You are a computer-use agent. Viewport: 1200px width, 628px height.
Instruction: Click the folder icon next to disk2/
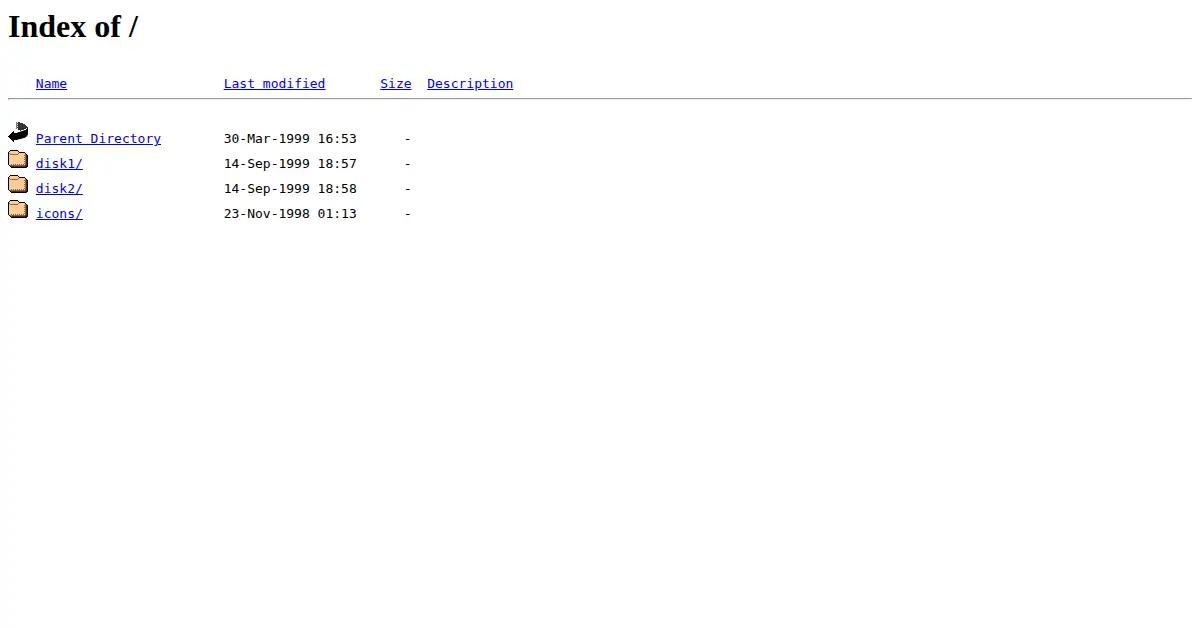[18, 184]
